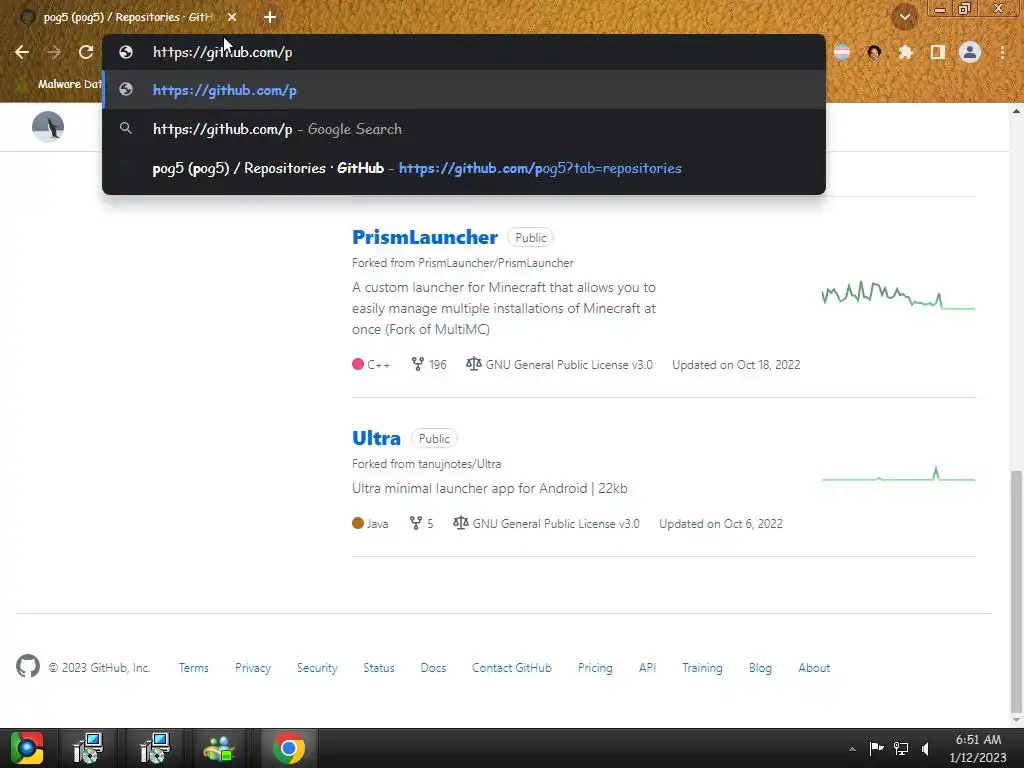The width and height of the screenshot is (1024, 768).
Task: Close the pog5 Repositories tab
Action: coord(232,18)
